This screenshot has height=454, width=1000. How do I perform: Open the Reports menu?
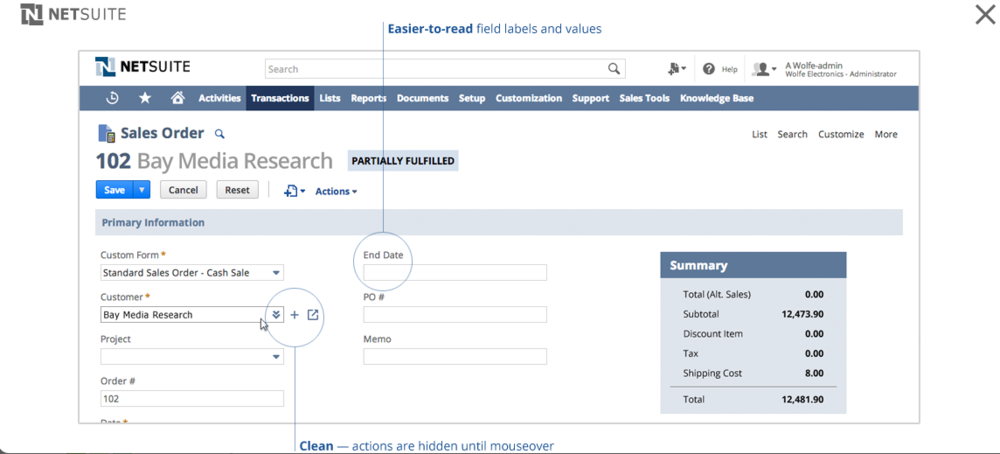[x=368, y=98]
